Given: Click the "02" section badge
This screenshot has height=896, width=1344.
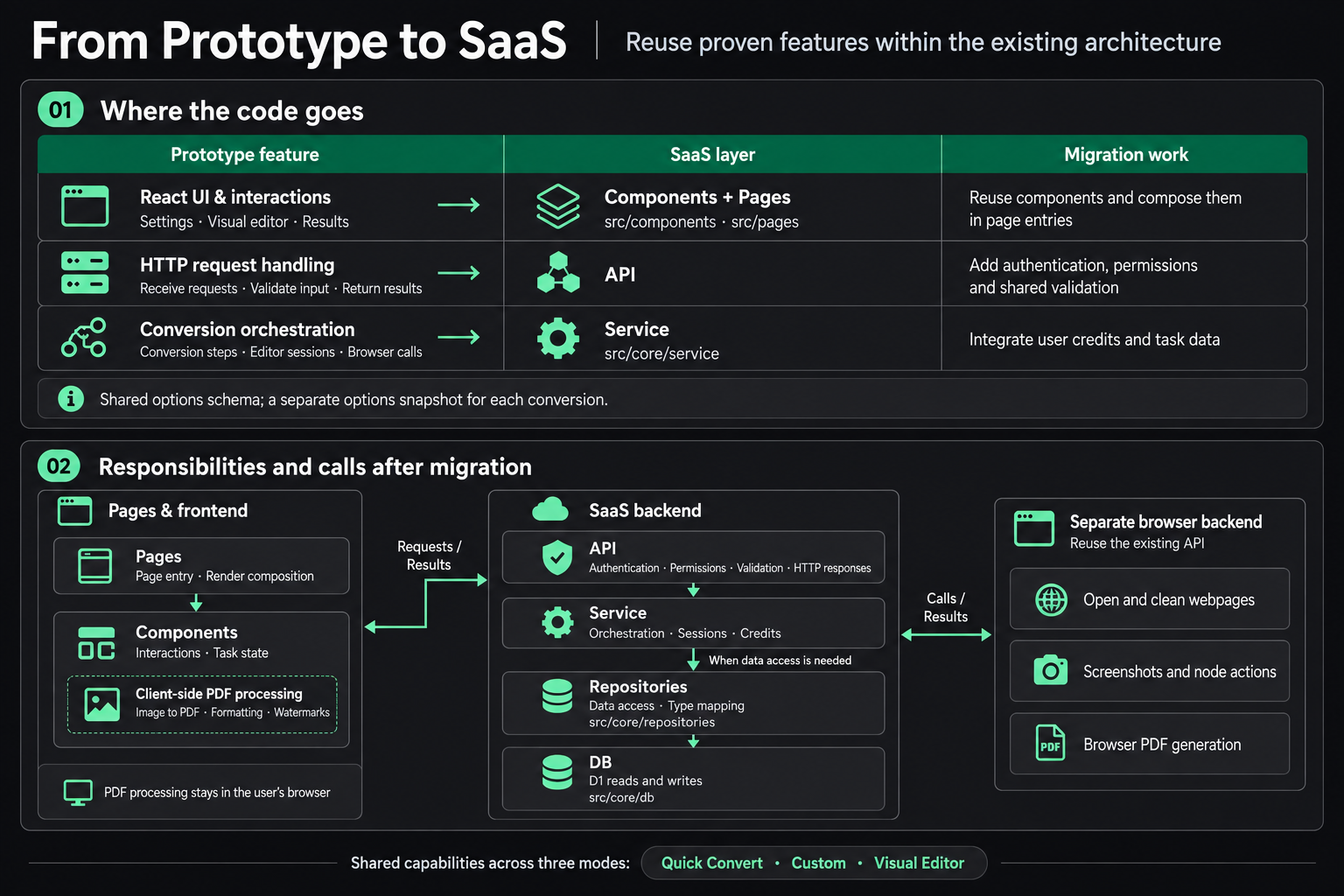Looking at the screenshot, I should 59,465.
